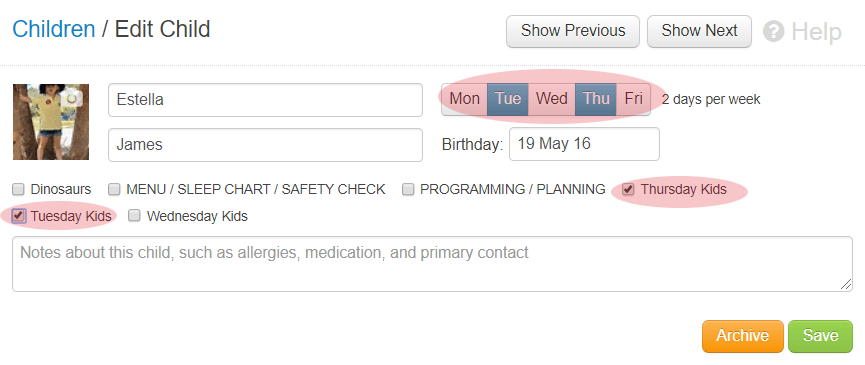The image size is (865, 365).
Task: Click the Show Next button
Action: (x=699, y=31)
